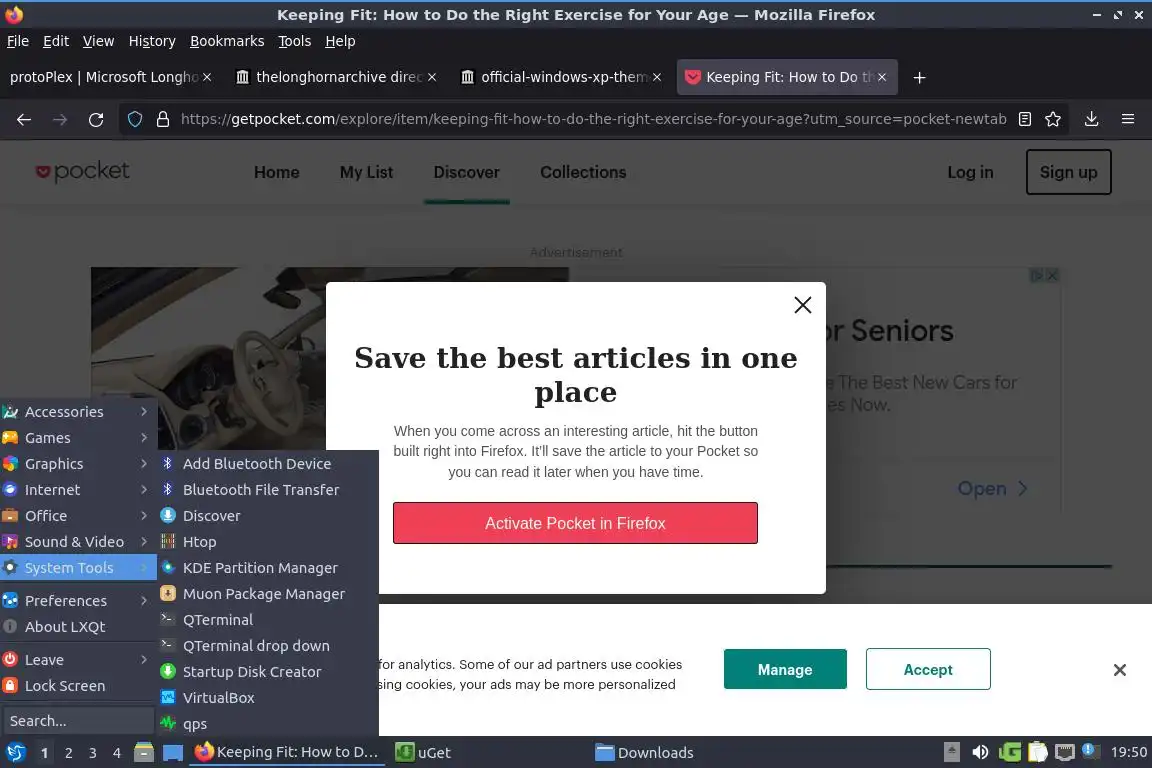Launch QTerminal drop down
Viewport: 1152px width, 768px height.
pyautogui.click(x=268, y=646)
